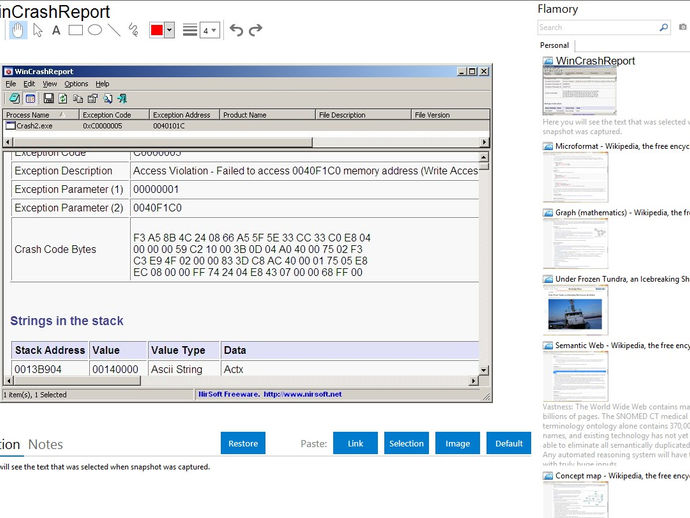The width and height of the screenshot is (690, 518).
Task: Choose the rectangle drawing tool
Action: (x=75, y=30)
